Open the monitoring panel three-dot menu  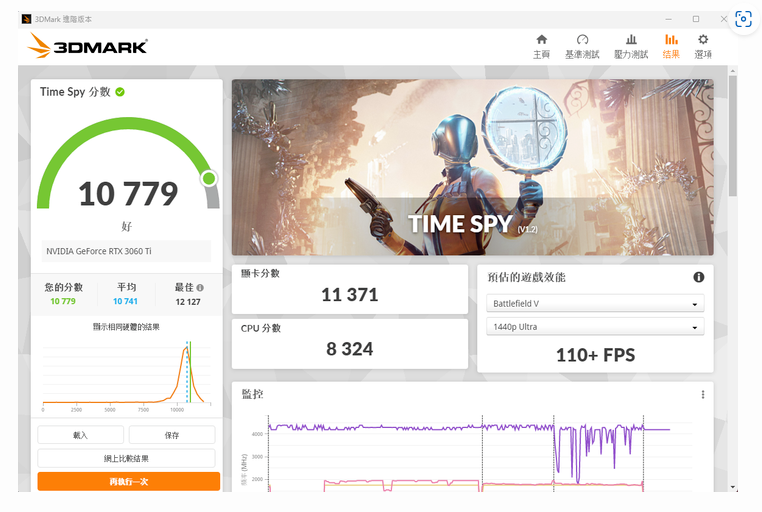coord(703,394)
